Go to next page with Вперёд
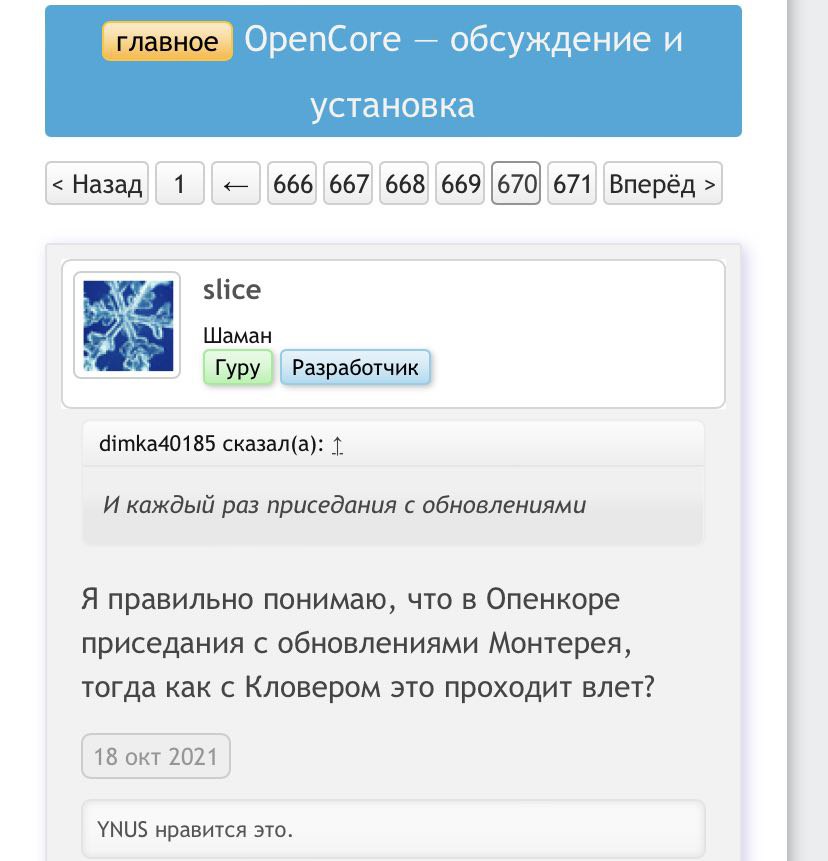The height and width of the screenshot is (861, 828). (x=663, y=183)
